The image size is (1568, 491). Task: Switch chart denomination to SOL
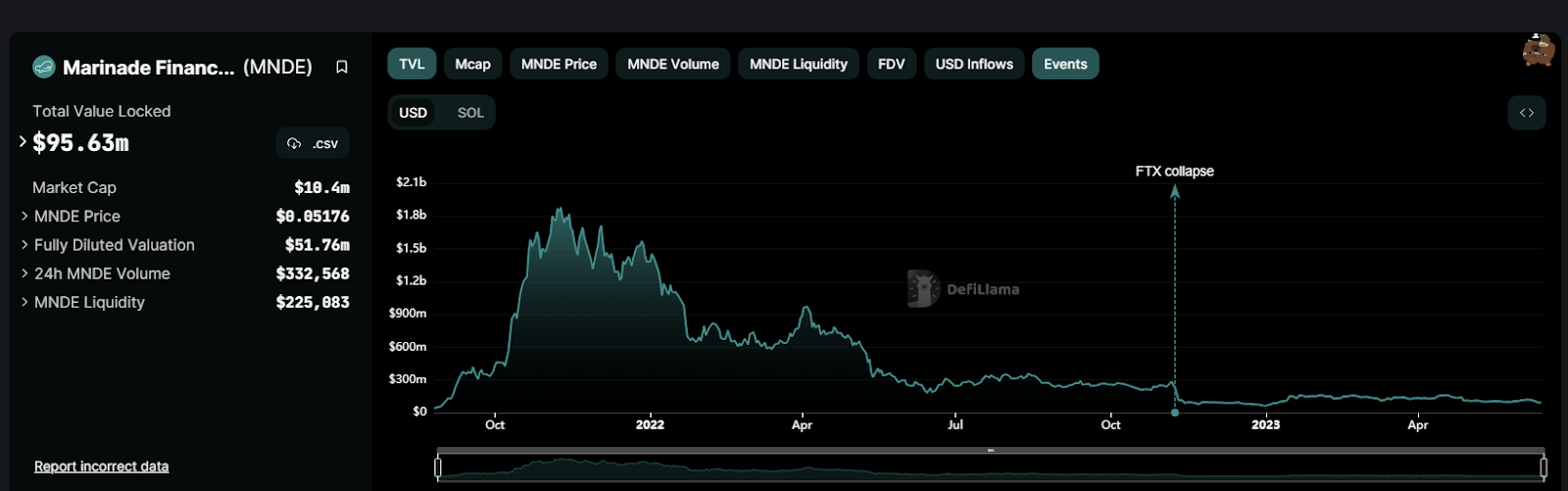pos(470,113)
